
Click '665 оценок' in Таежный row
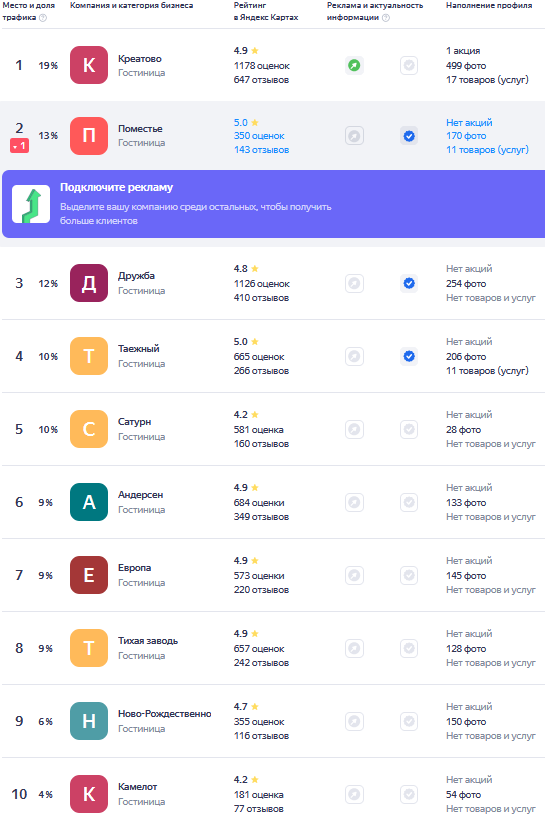click(259, 357)
